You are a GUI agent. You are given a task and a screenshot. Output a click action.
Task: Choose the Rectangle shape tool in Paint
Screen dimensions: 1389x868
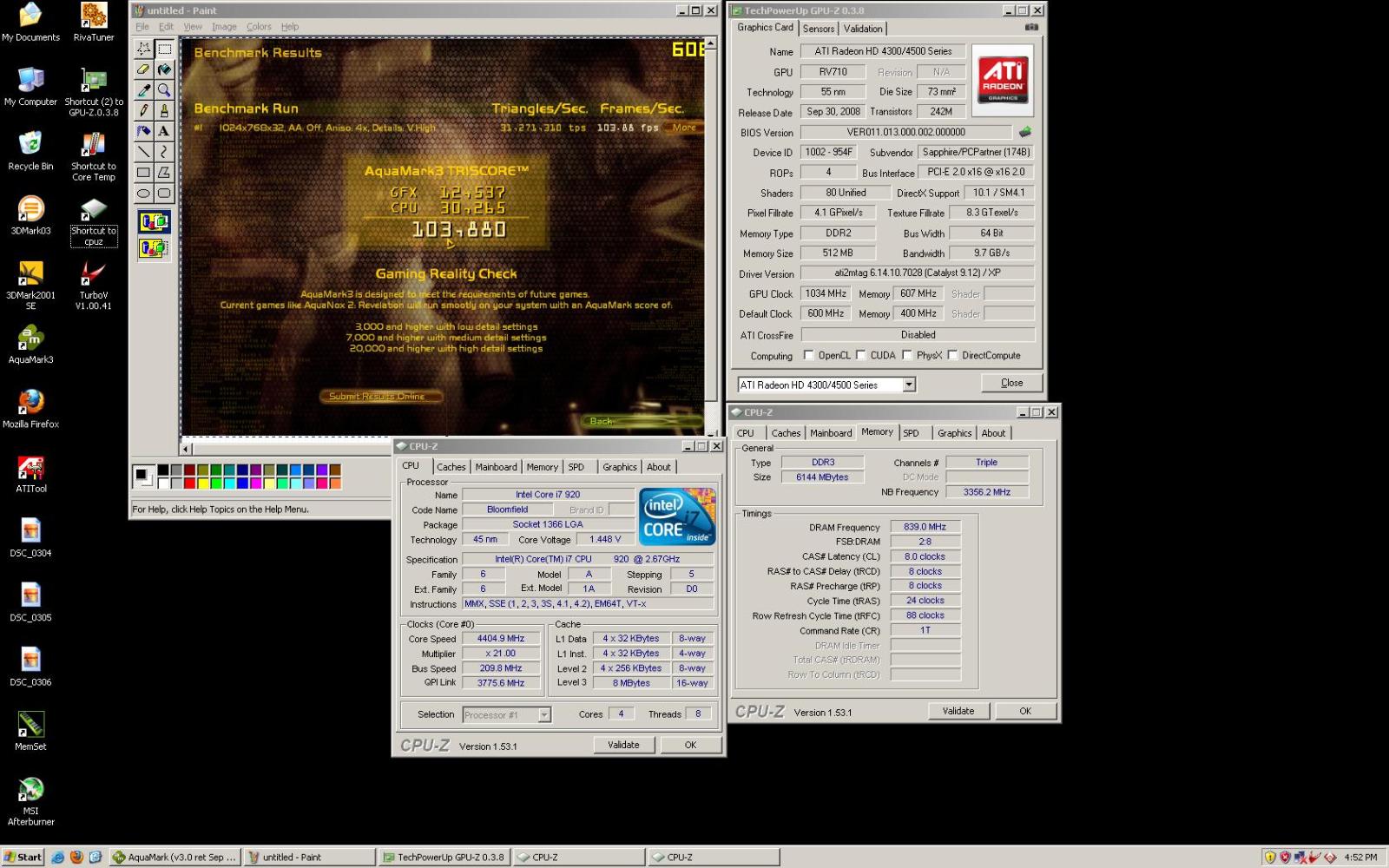[x=143, y=173]
